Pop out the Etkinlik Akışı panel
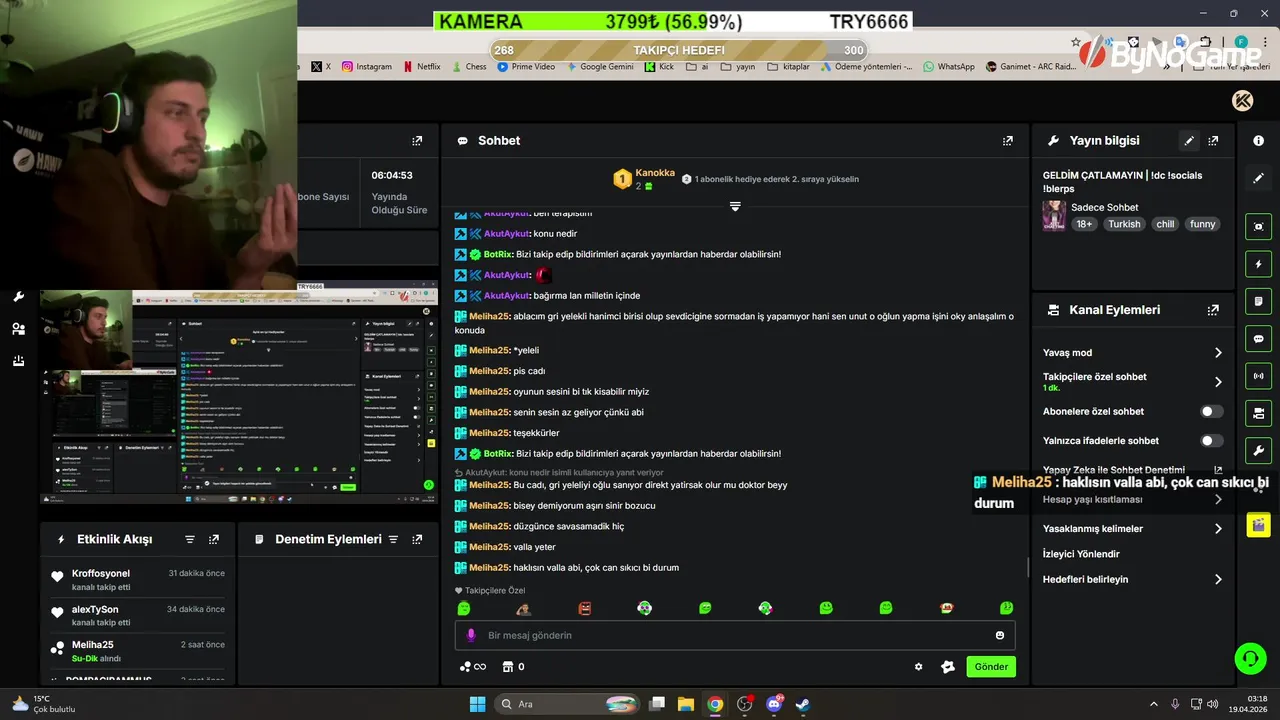Screen dimensions: 1280x720 coord(214,539)
